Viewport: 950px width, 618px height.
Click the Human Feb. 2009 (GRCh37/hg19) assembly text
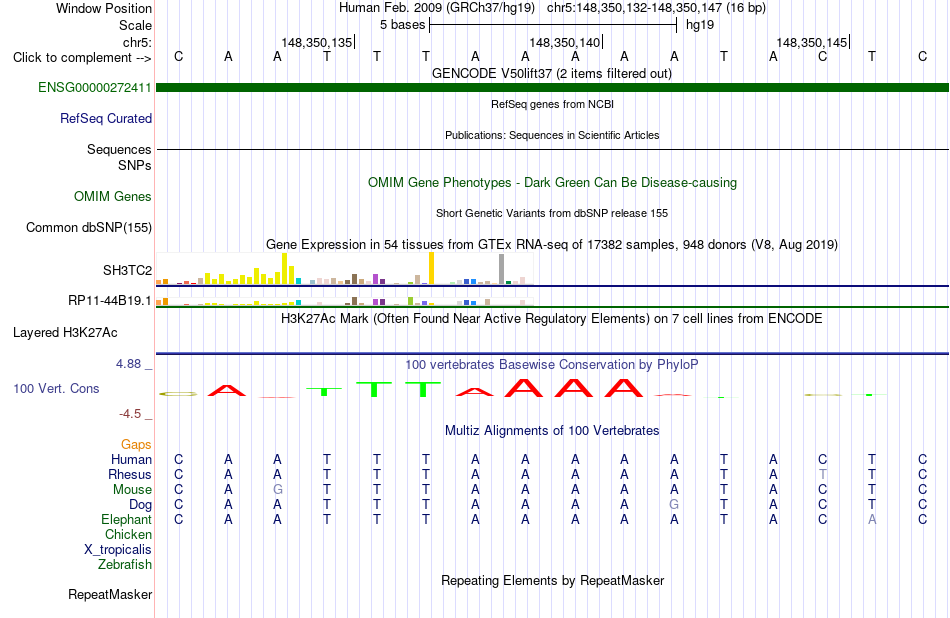[437, 8]
